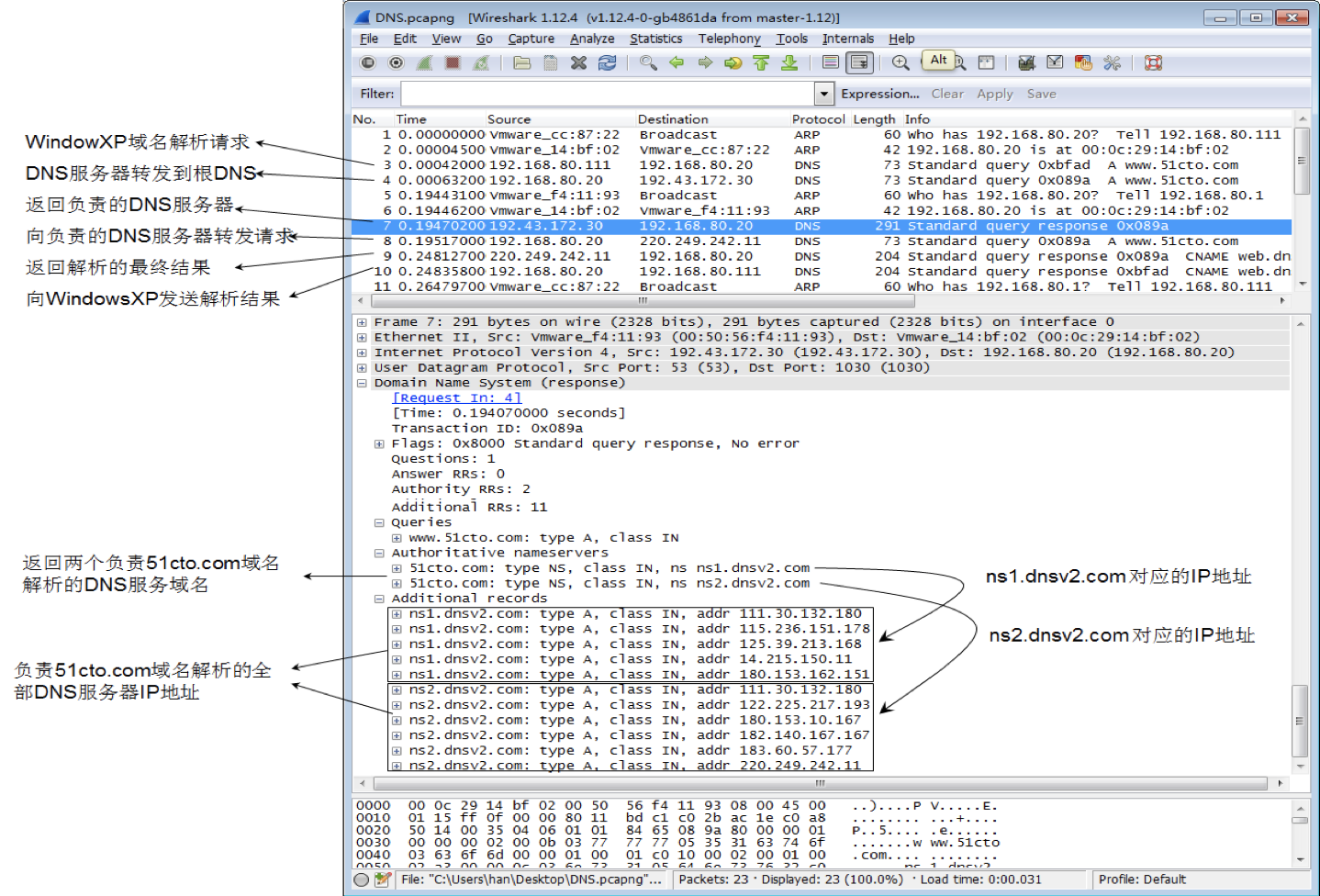Reload the capture file

click(x=607, y=63)
